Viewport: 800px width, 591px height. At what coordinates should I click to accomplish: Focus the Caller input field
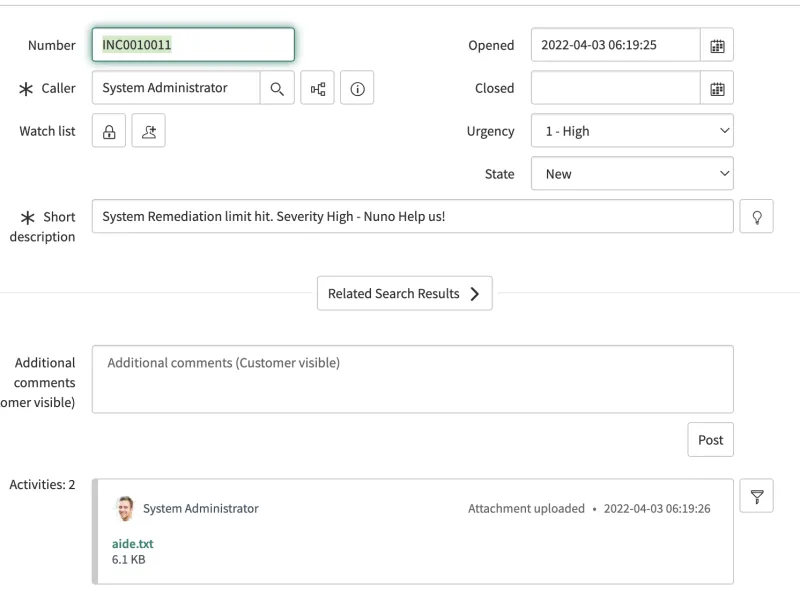176,88
